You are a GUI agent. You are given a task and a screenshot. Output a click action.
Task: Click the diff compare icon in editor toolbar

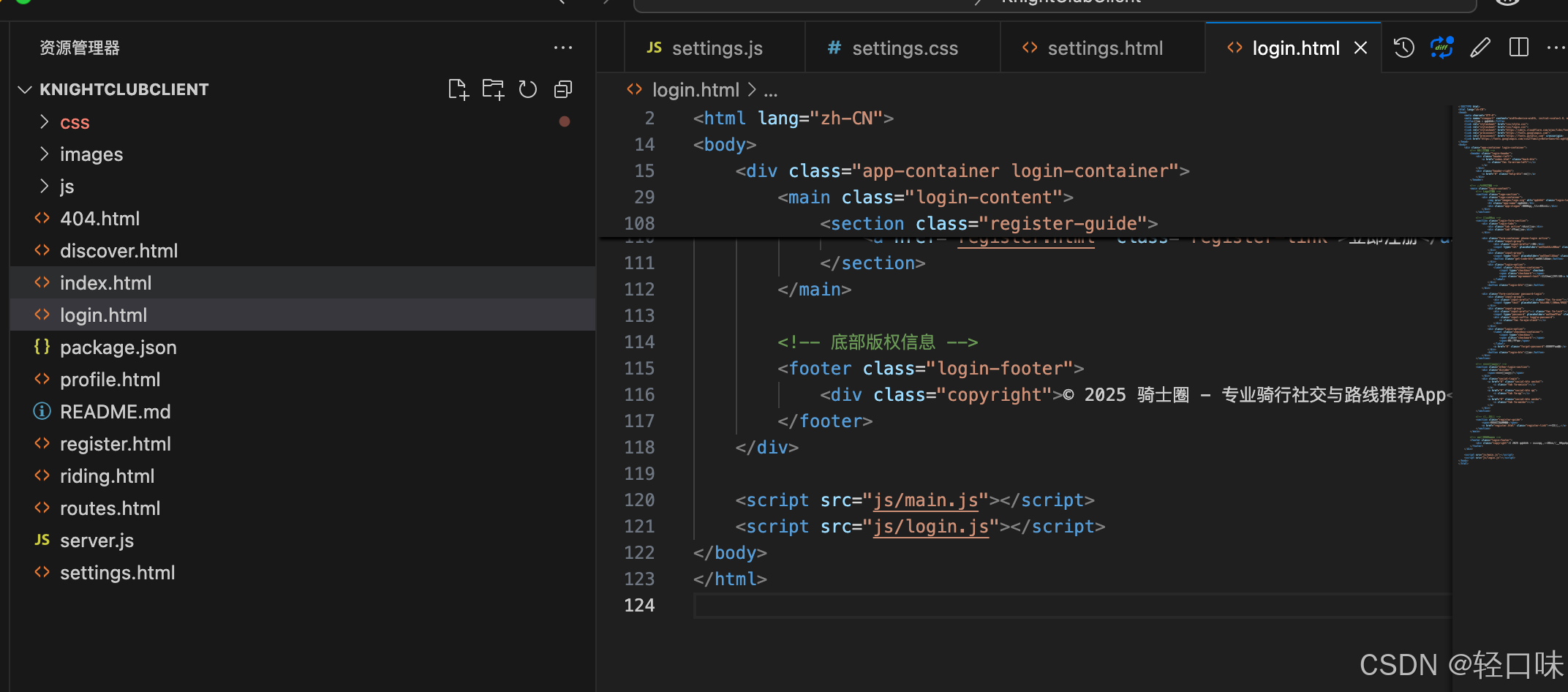(x=1441, y=48)
